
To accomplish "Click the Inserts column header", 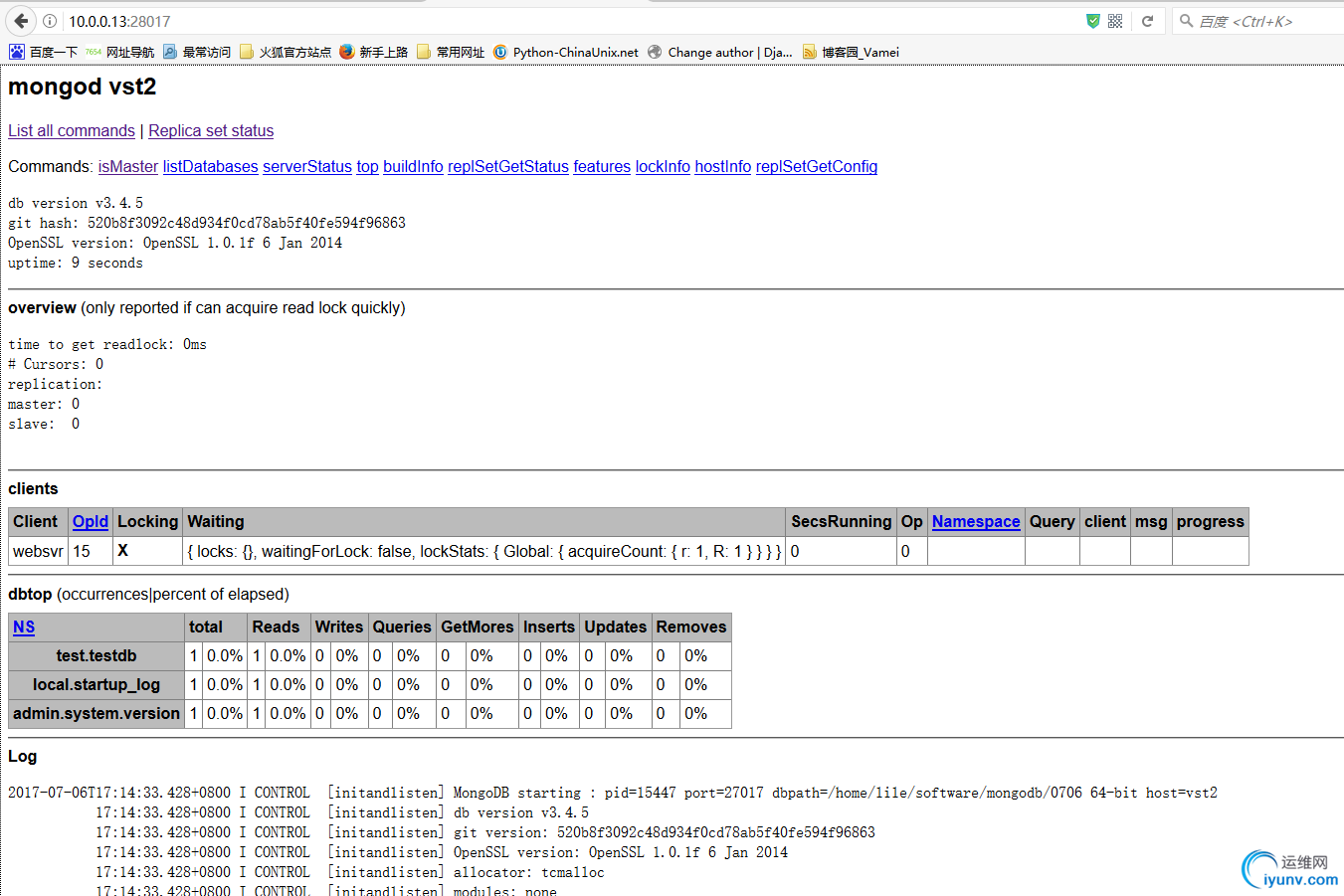I will [x=549, y=627].
